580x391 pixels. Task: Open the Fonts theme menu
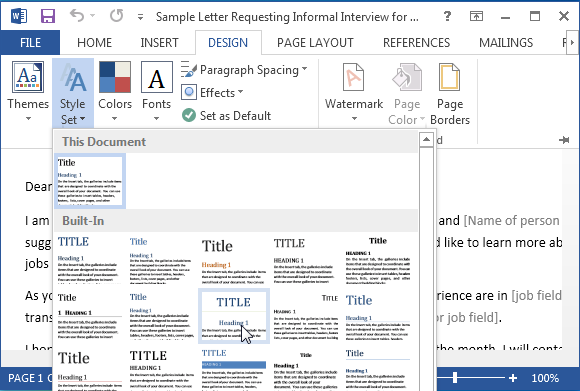pyautogui.click(x=156, y=92)
